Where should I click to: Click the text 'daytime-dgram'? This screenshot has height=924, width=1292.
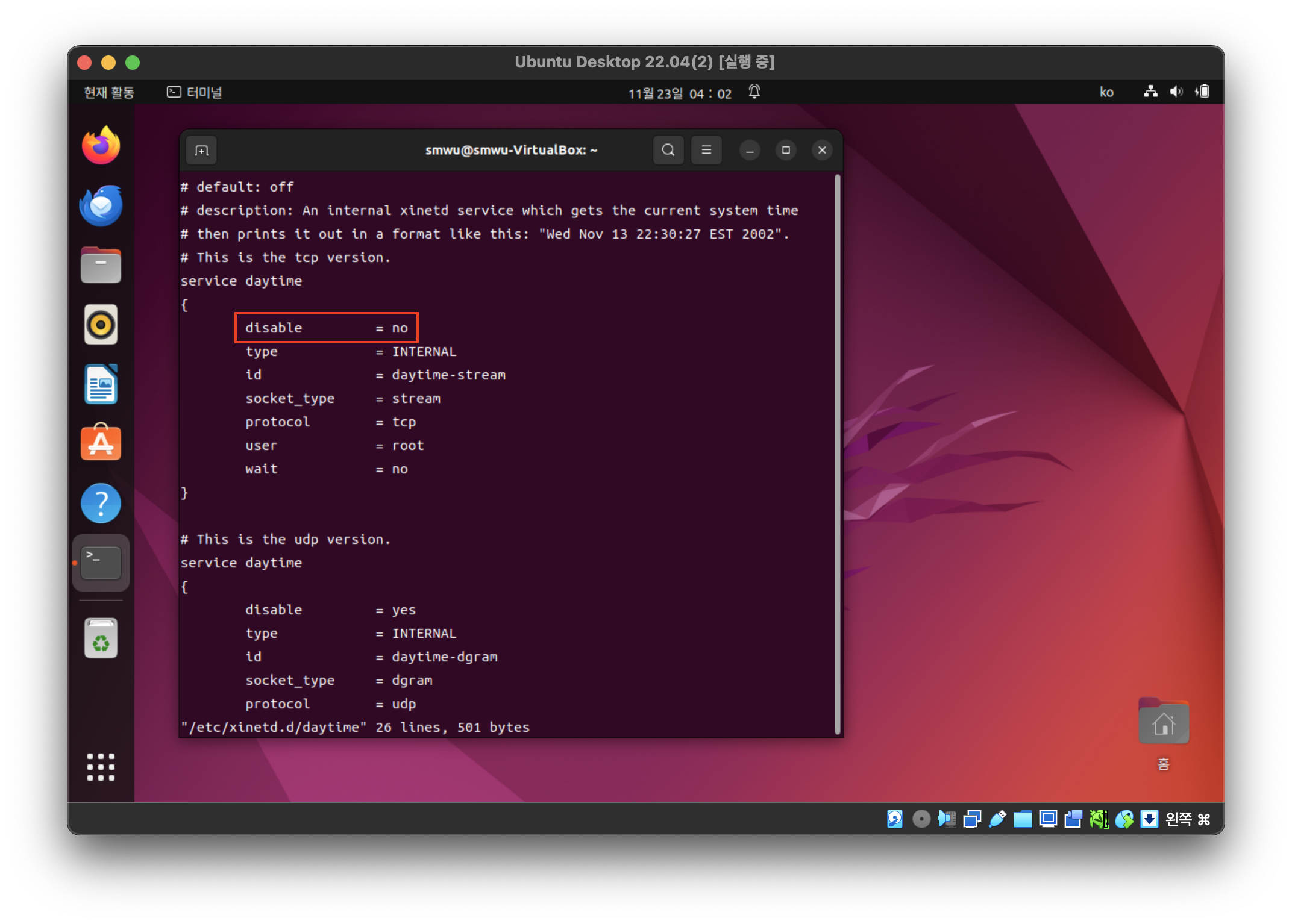[x=445, y=657]
